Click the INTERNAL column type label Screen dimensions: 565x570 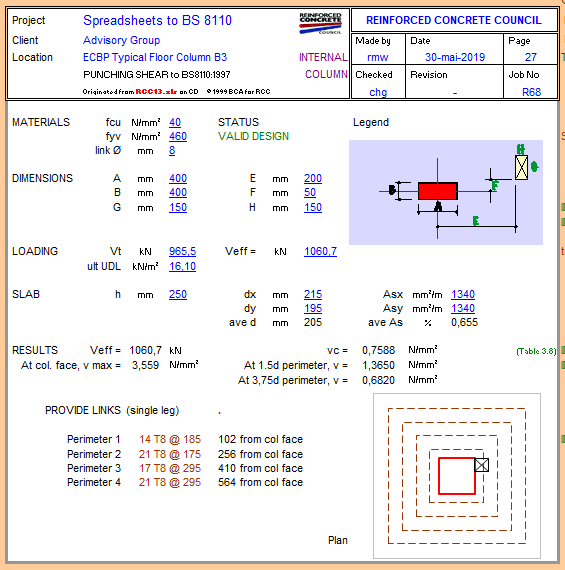[323, 57]
